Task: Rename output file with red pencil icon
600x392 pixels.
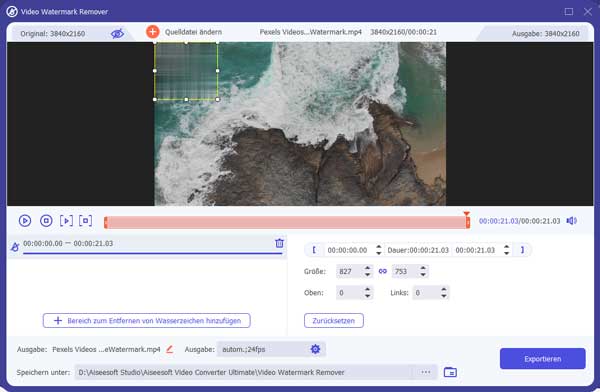Action: pyautogui.click(x=170, y=349)
